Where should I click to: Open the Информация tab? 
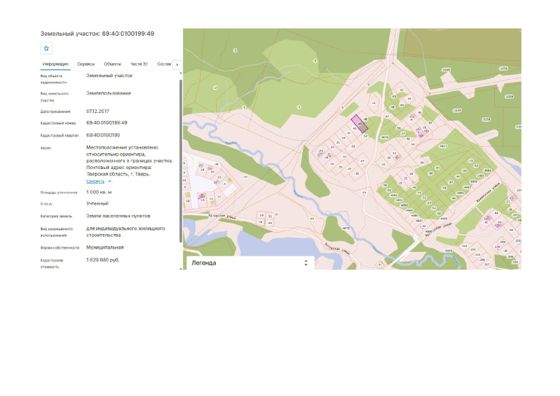[x=55, y=64]
